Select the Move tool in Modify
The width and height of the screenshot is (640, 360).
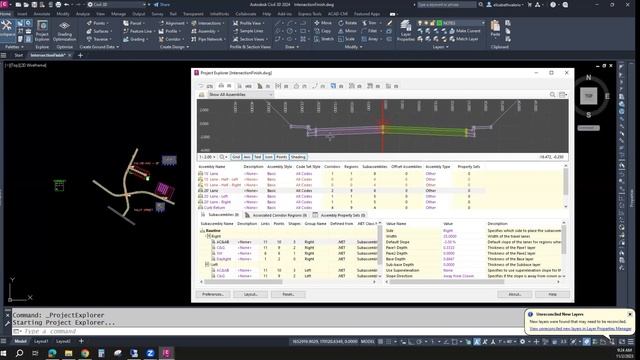(322, 23)
